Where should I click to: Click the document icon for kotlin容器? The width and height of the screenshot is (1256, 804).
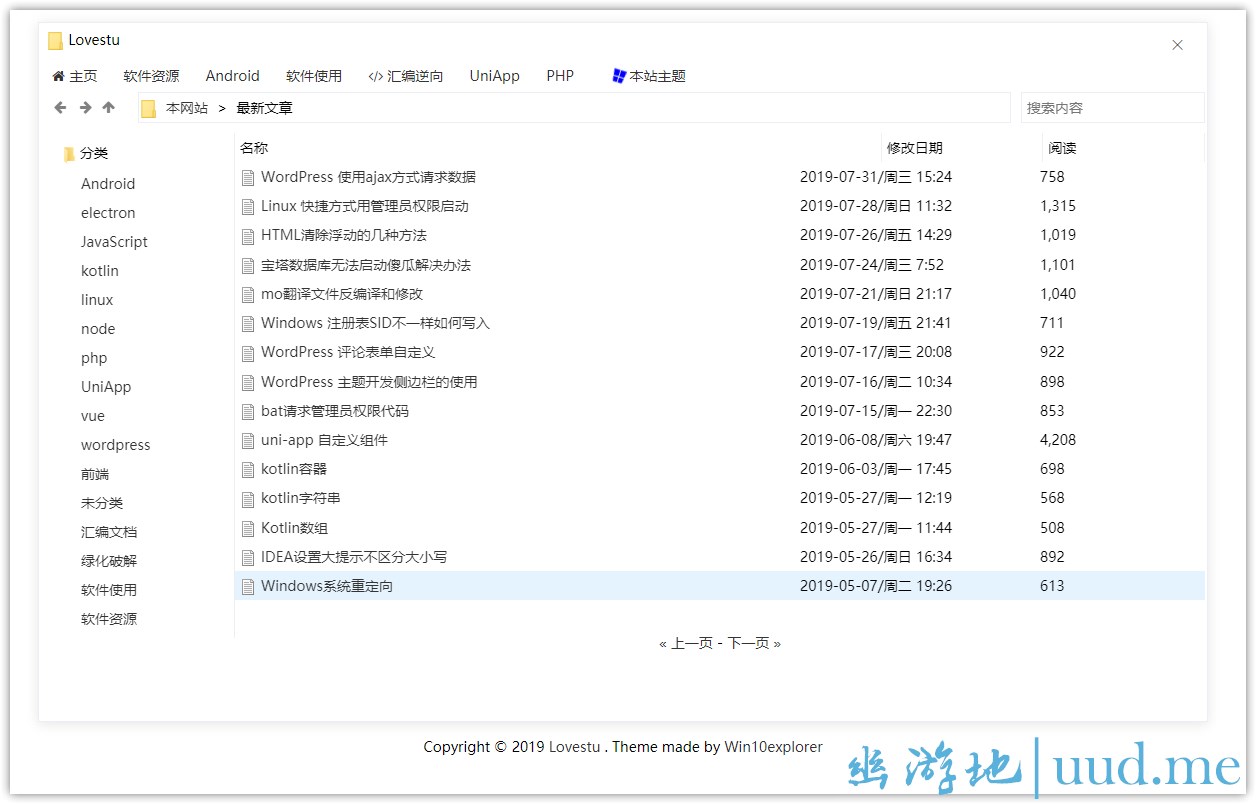pyautogui.click(x=248, y=470)
